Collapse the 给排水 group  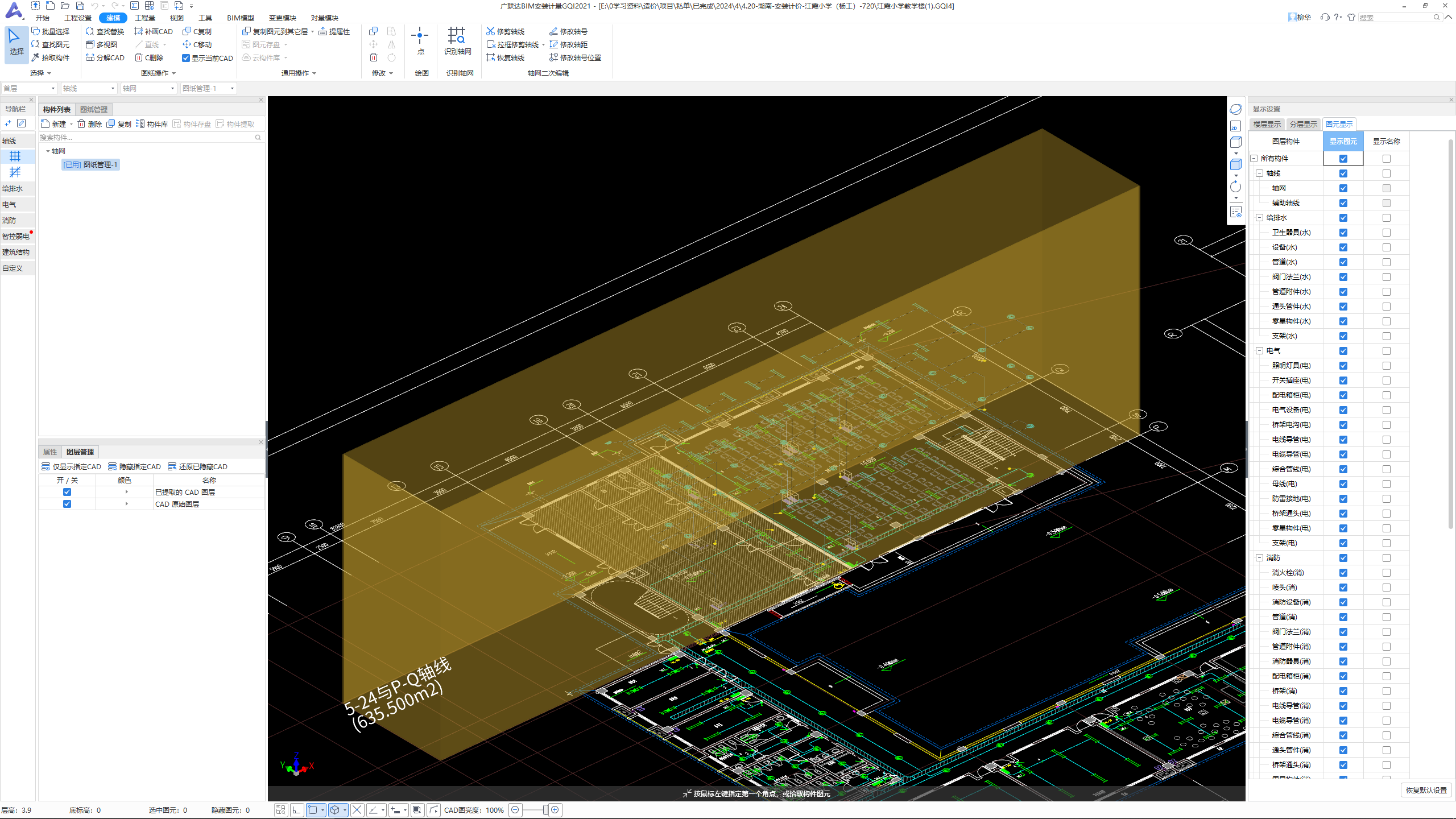pyautogui.click(x=1260, y=218)
